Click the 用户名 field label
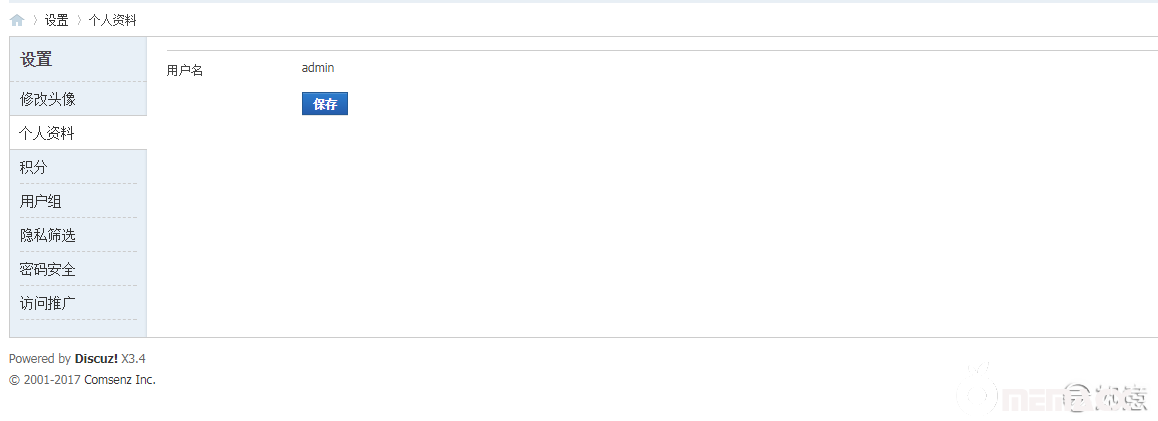Viewport: 1158px width, 421px height. (x=185, y=71)
